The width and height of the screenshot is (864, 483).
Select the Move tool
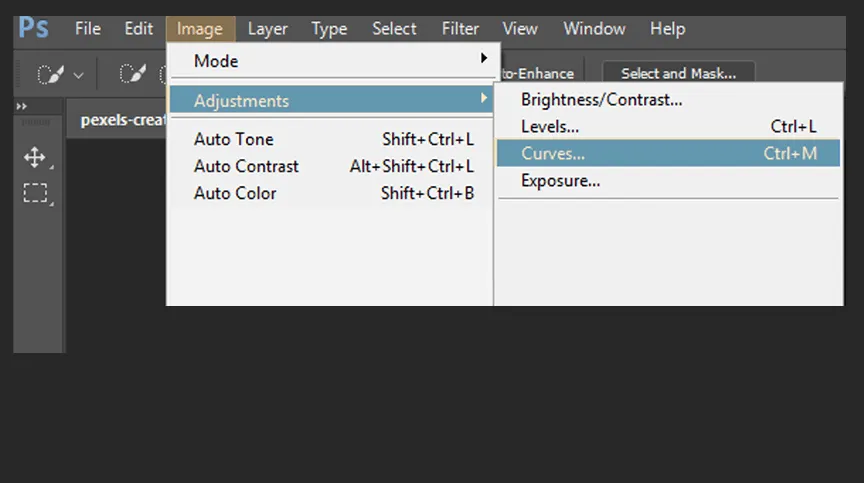point(35,157)
